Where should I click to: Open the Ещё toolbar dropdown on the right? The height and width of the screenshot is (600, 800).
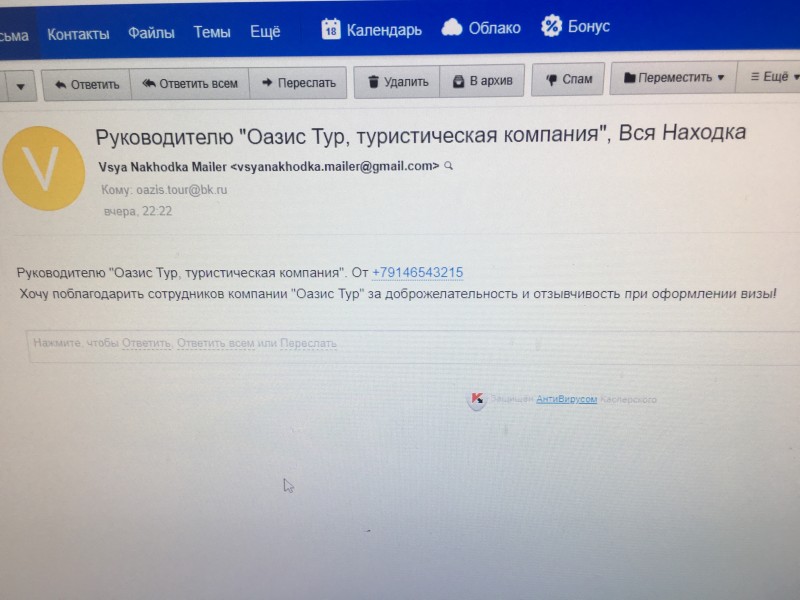click(x=770, y=77)
